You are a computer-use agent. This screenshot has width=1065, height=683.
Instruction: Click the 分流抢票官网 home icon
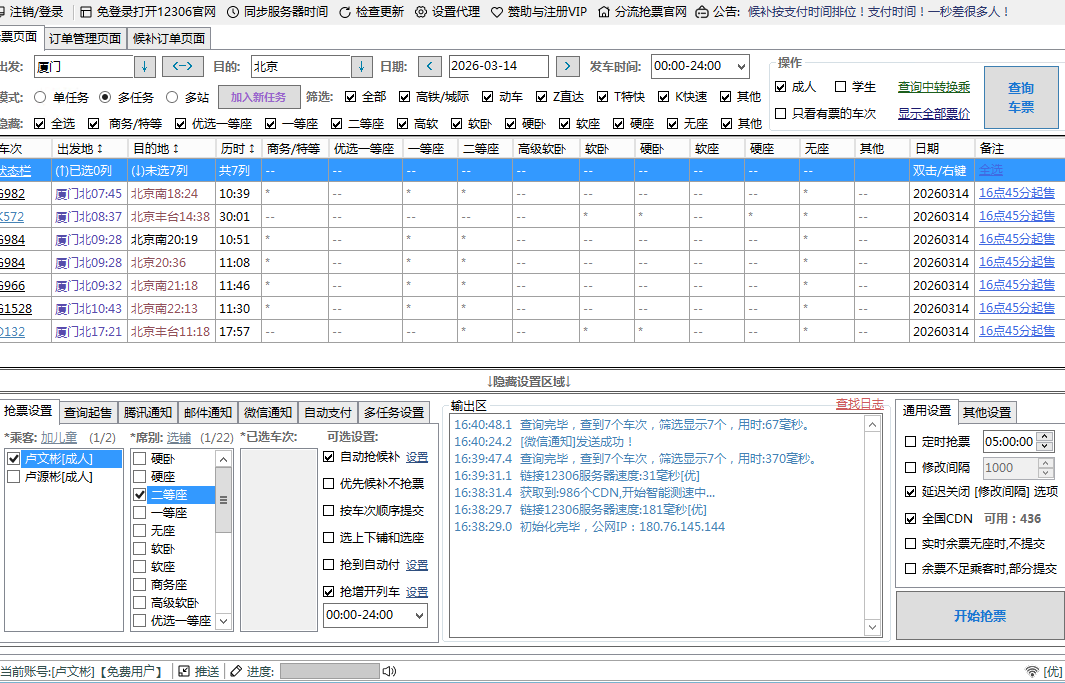point(604,11)
